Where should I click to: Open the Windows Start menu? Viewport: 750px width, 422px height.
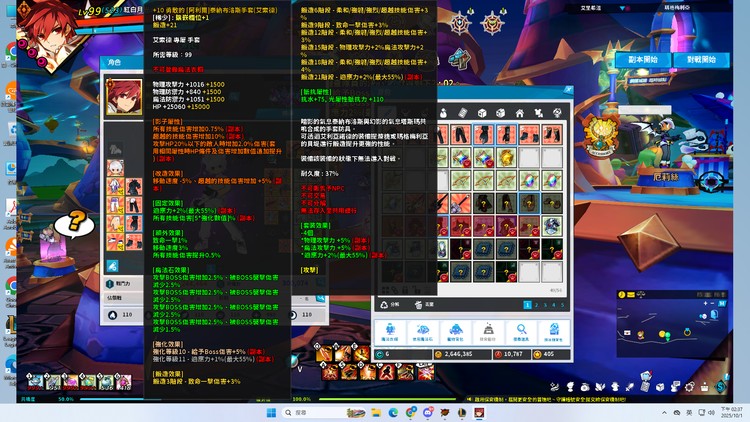(x=268, y=412)
